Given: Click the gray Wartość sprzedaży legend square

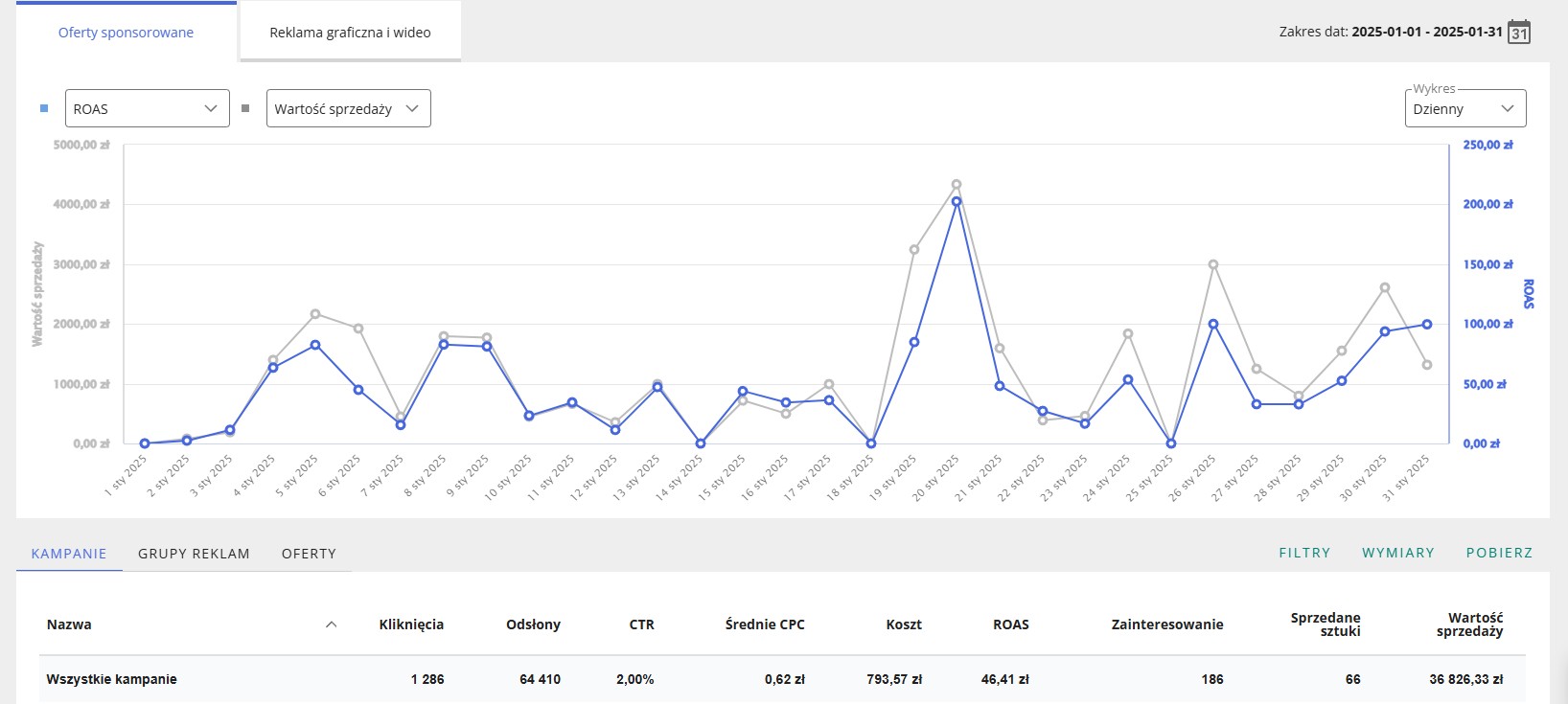Looking at the screenshot, I should 245,108.
